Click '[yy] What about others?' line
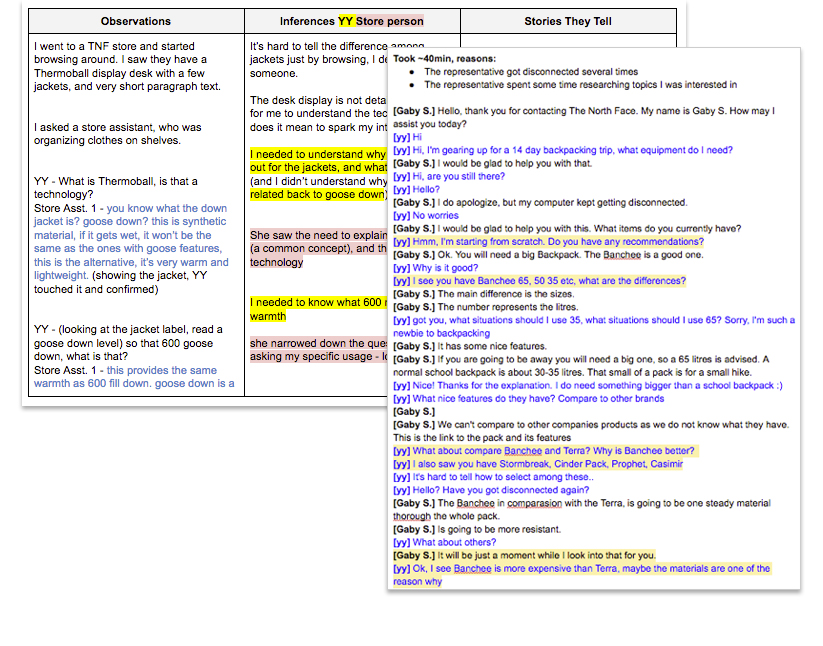Screen dimensions: 823x646 point(445,543)
